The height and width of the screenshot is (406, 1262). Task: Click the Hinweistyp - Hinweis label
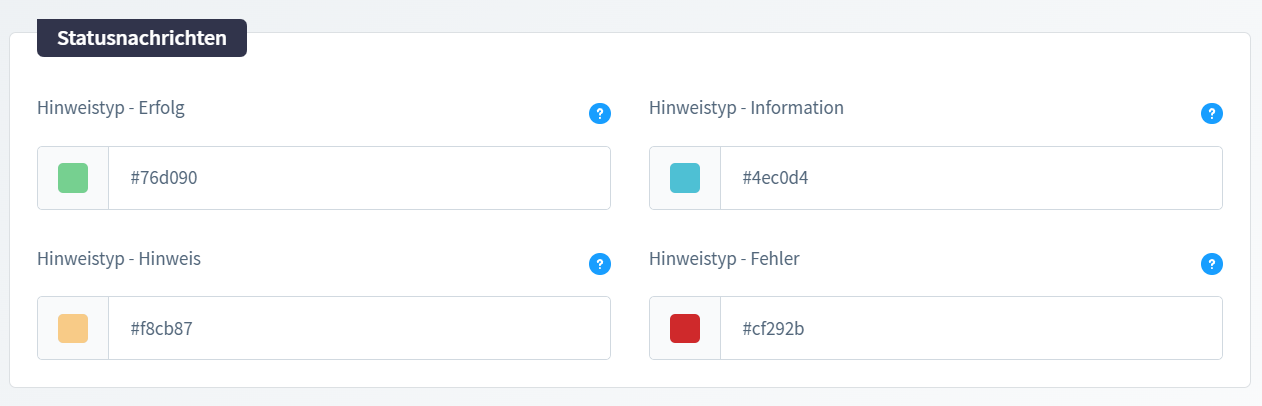119,259
